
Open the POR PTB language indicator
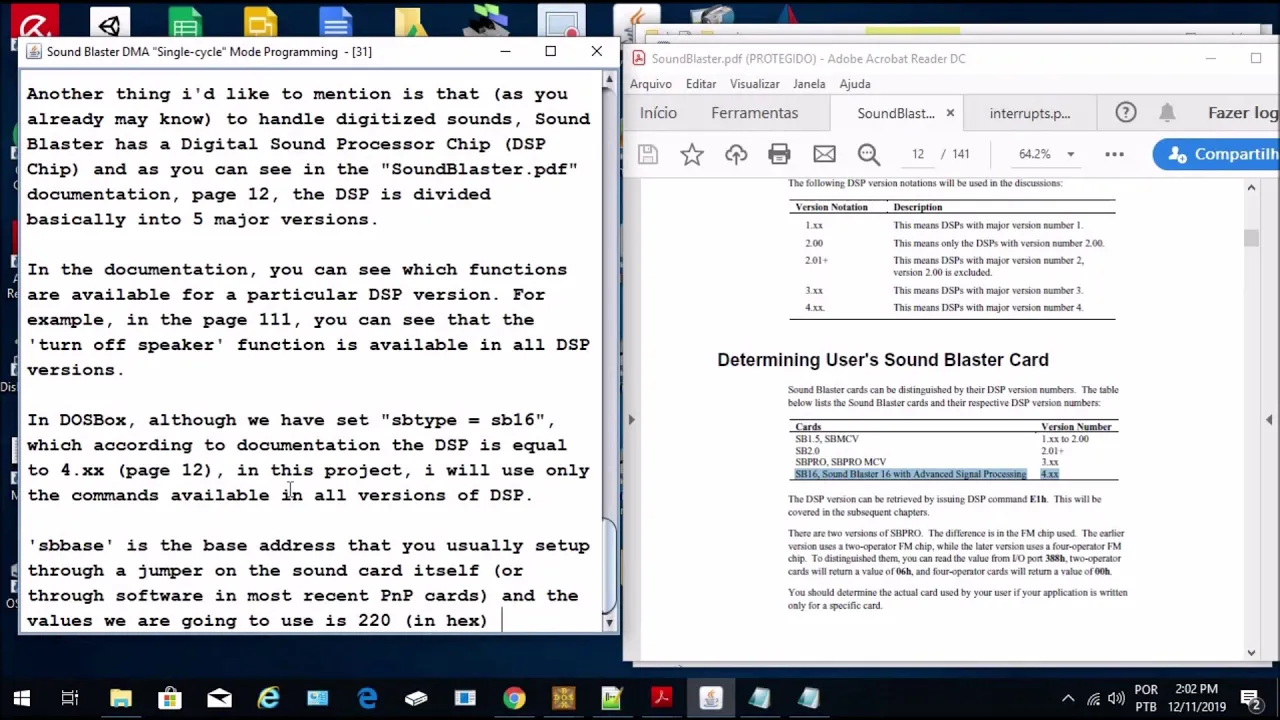coord(1146,698)
